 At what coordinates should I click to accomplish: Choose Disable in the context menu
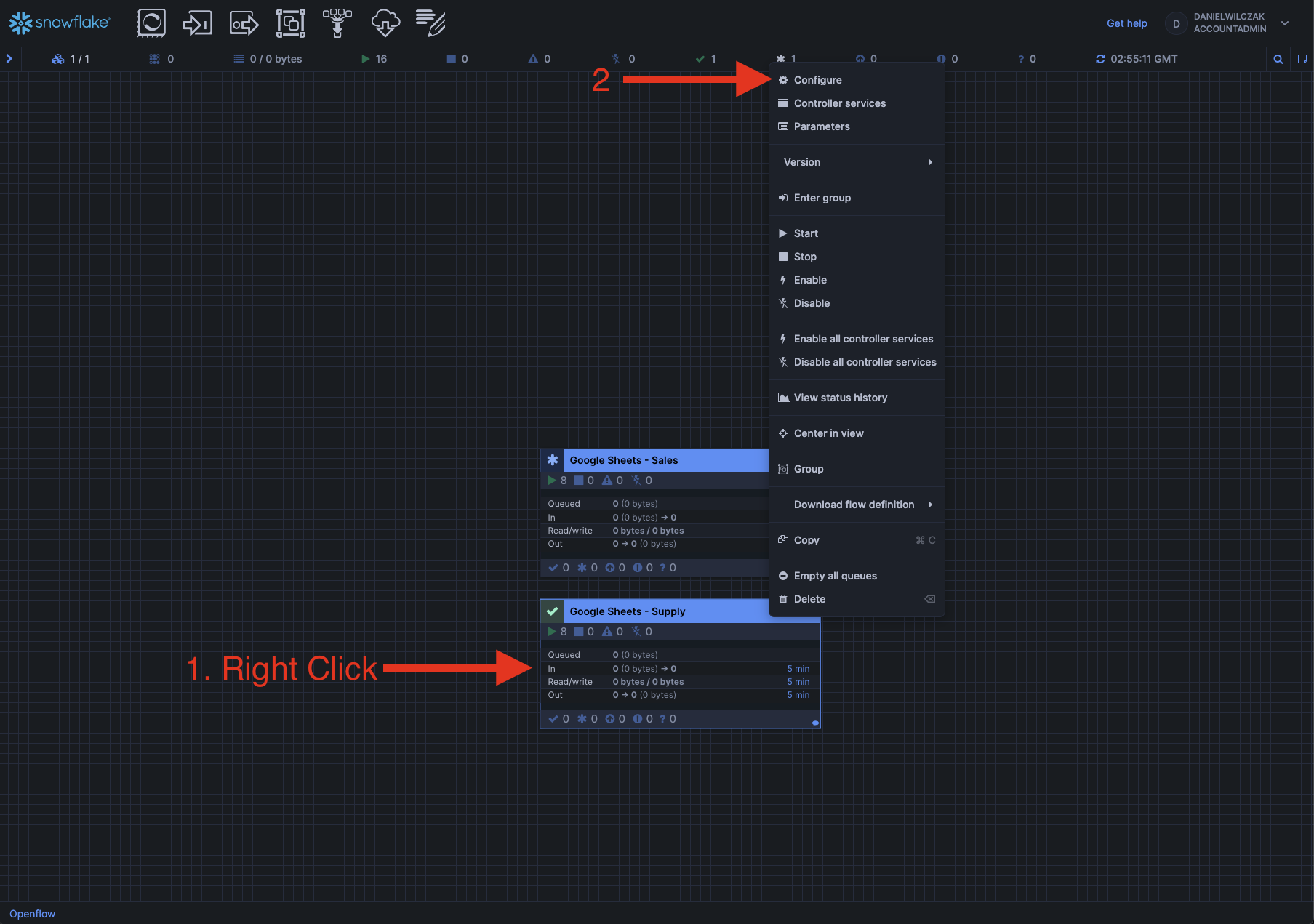[x=812, y=303]
